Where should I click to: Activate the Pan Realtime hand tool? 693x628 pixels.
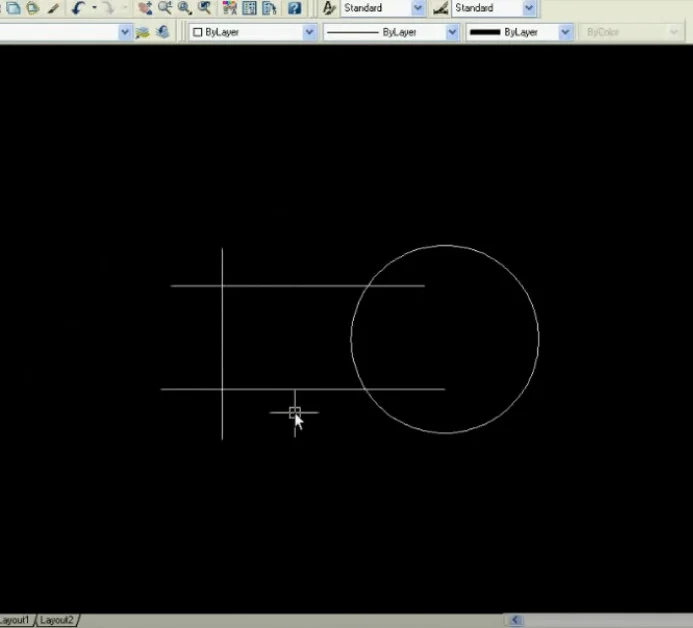pyautogui.click(x=145, y=8)
